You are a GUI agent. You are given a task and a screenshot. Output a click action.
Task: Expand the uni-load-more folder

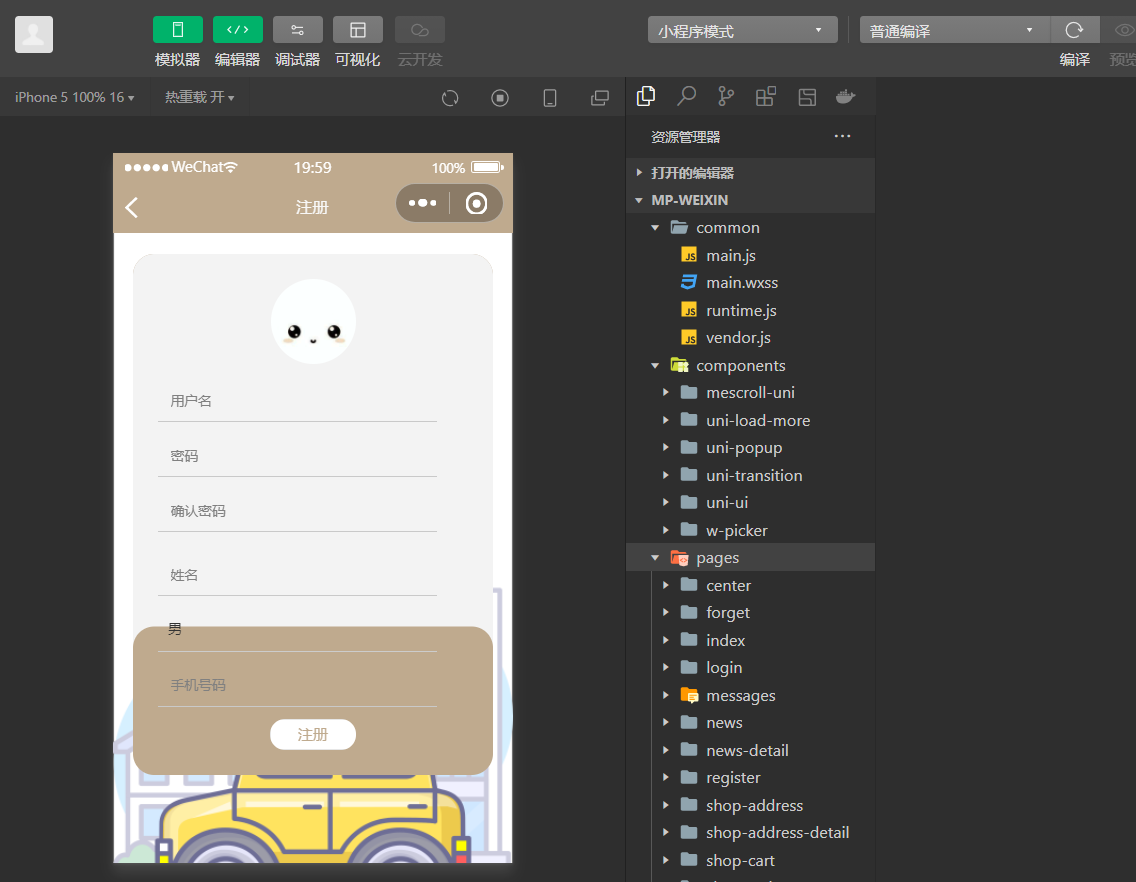click(x=751, y=420)
